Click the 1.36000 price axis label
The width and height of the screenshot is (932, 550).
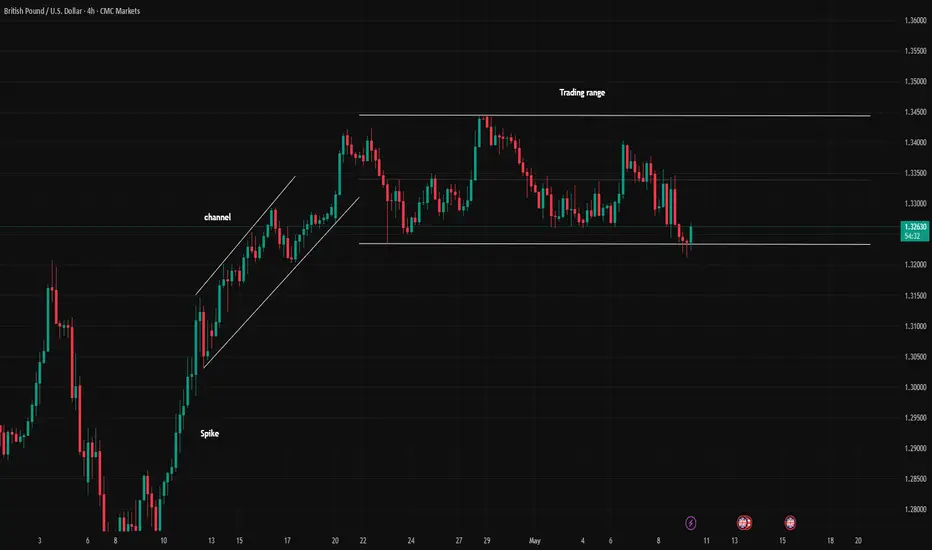pos(915,20)
